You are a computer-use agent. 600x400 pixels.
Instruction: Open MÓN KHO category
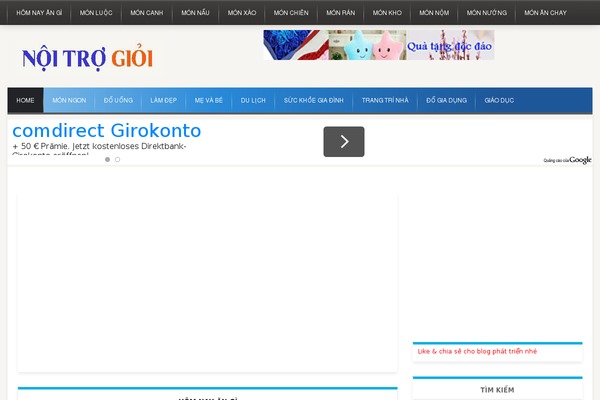(387, 13)
